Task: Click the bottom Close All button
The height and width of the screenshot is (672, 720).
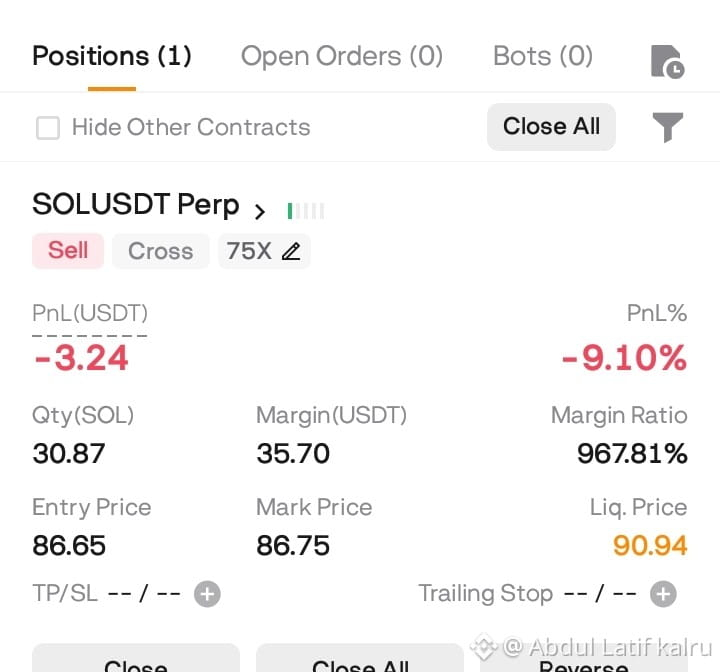Action: point(360,658)
